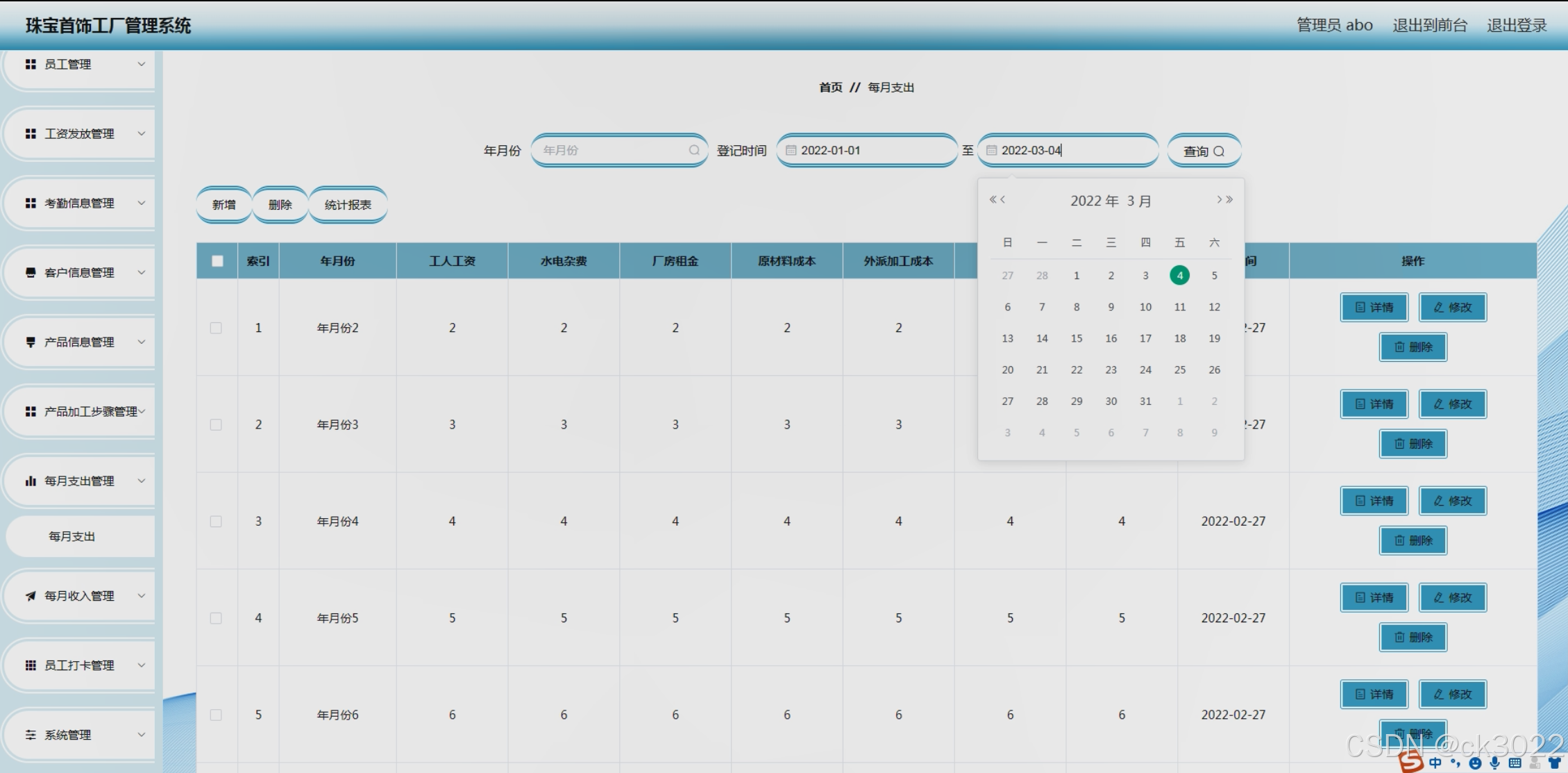Check the checkbox for row 年月份2
The width and height of the screenshot is (1568, 773).
(216, 328)
